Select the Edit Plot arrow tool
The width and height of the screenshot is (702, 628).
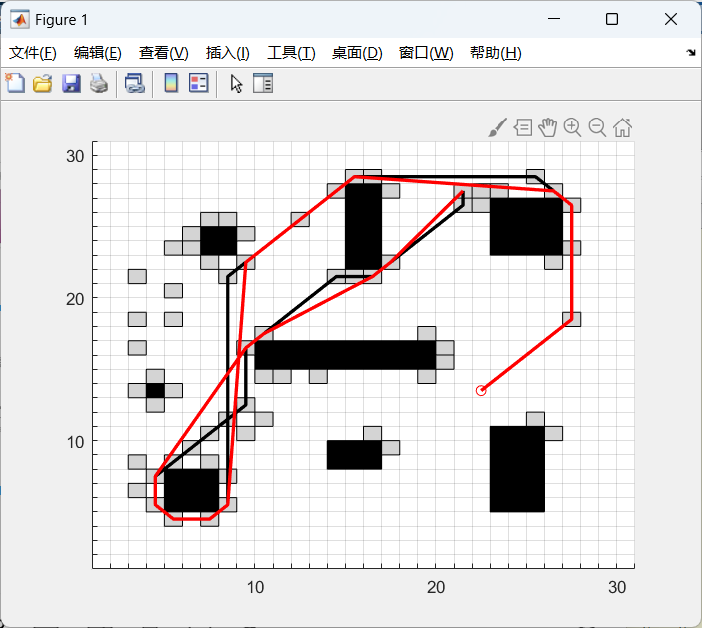(x=236, y=84)
